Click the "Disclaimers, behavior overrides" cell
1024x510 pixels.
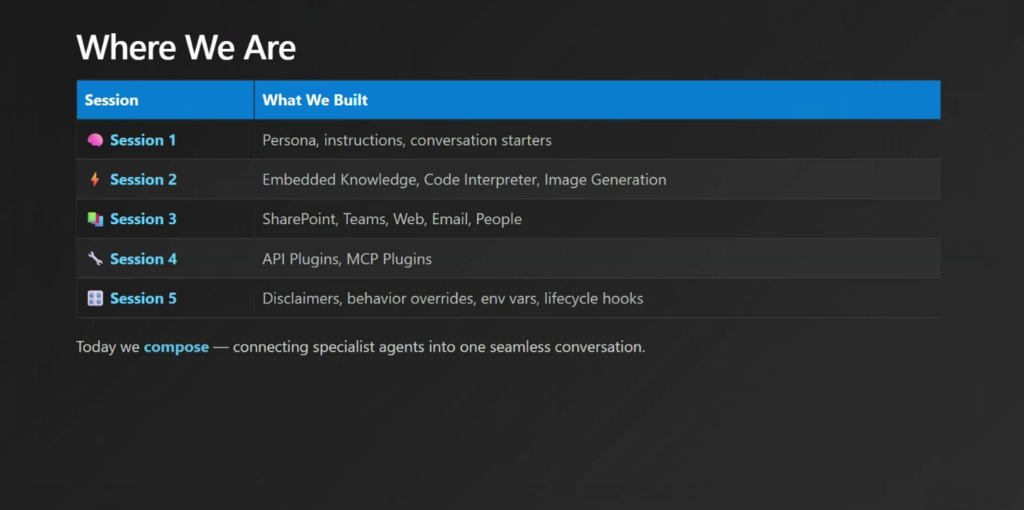click(452, 298)
